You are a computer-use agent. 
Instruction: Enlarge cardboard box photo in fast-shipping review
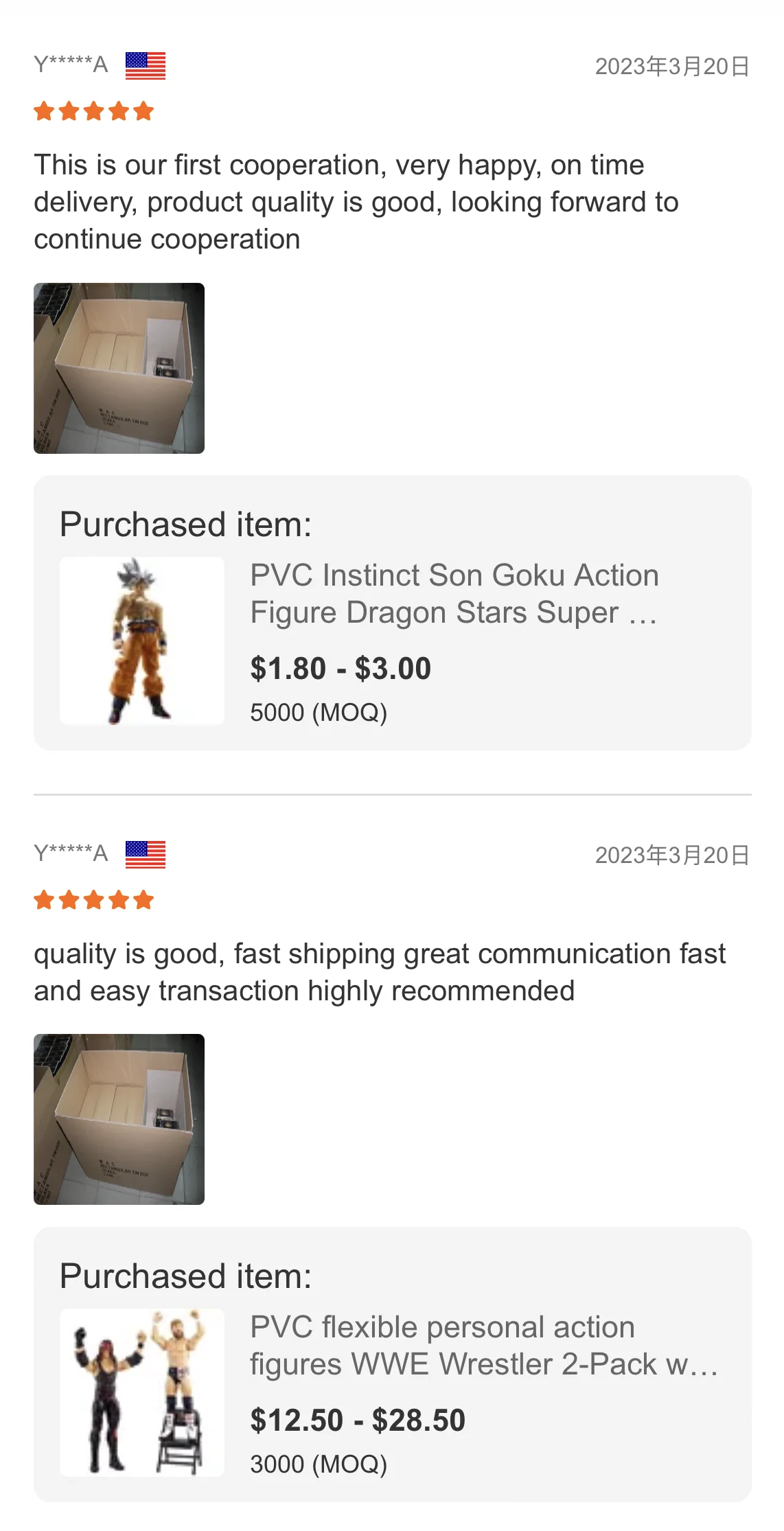[x=119, y=1119]
